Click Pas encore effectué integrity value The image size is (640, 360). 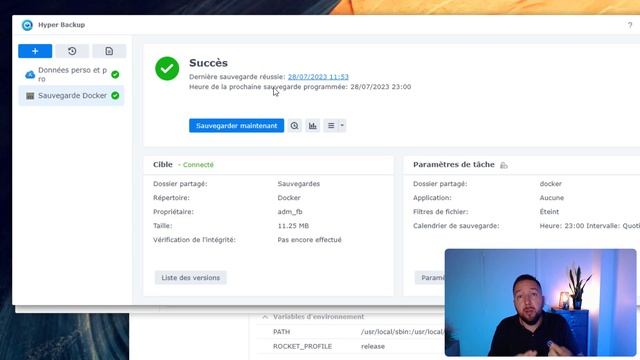pyautogui.click(x=309, y=240)
